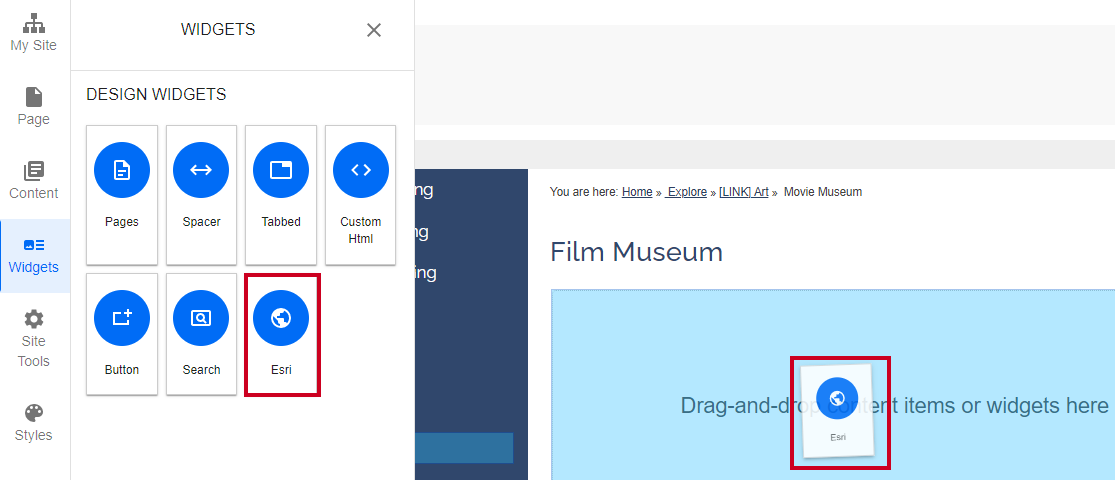Select the Widgets sidebar section
Screen dimensions: 1115x480
click(x=33, y=256)
